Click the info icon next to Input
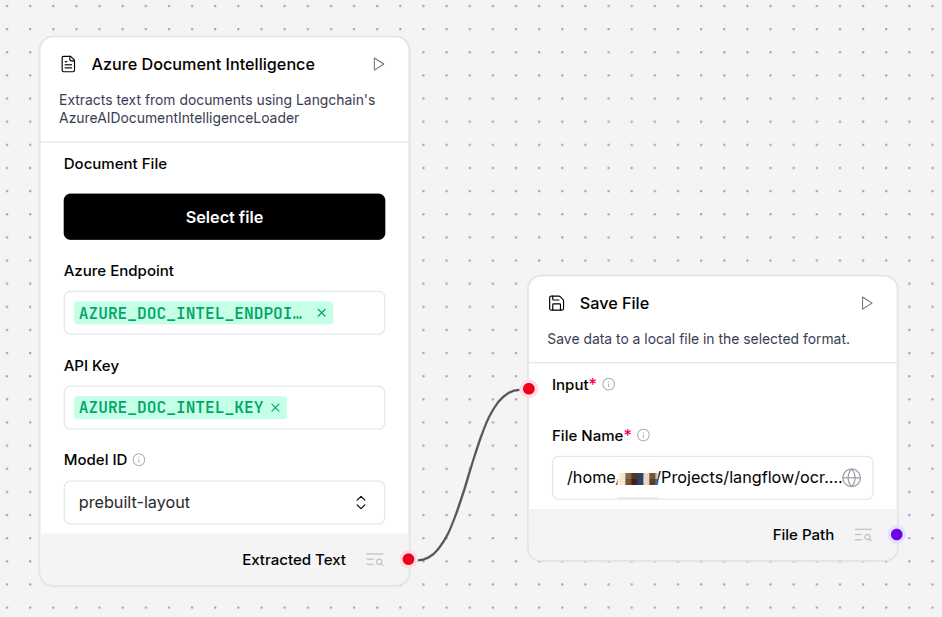The height and width of the screenshot is (617, 942). pos(609,385)
